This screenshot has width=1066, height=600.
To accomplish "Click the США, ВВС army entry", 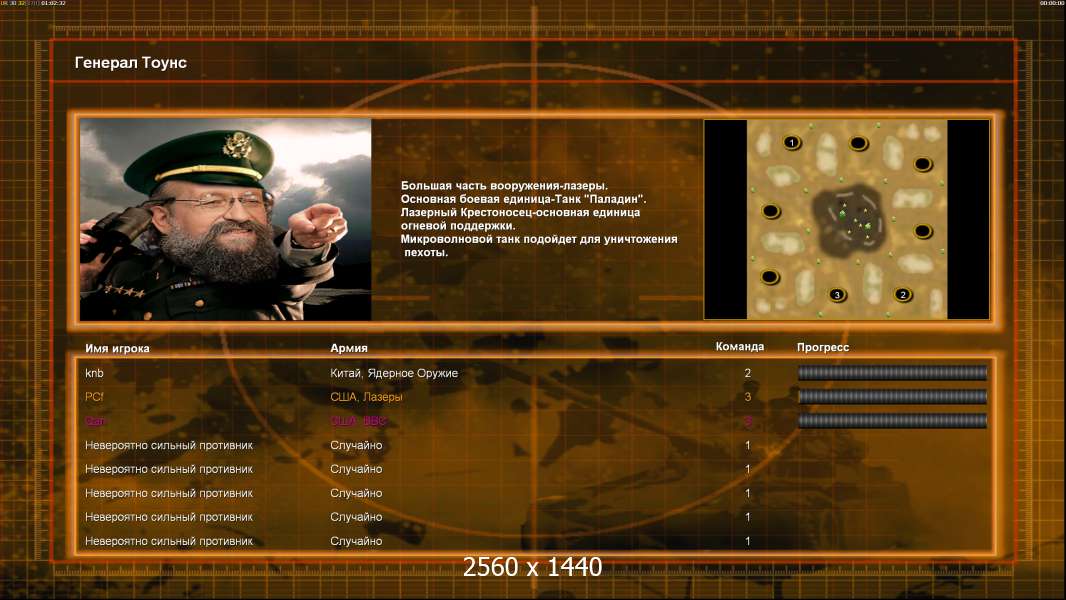I will pos(358,421).
